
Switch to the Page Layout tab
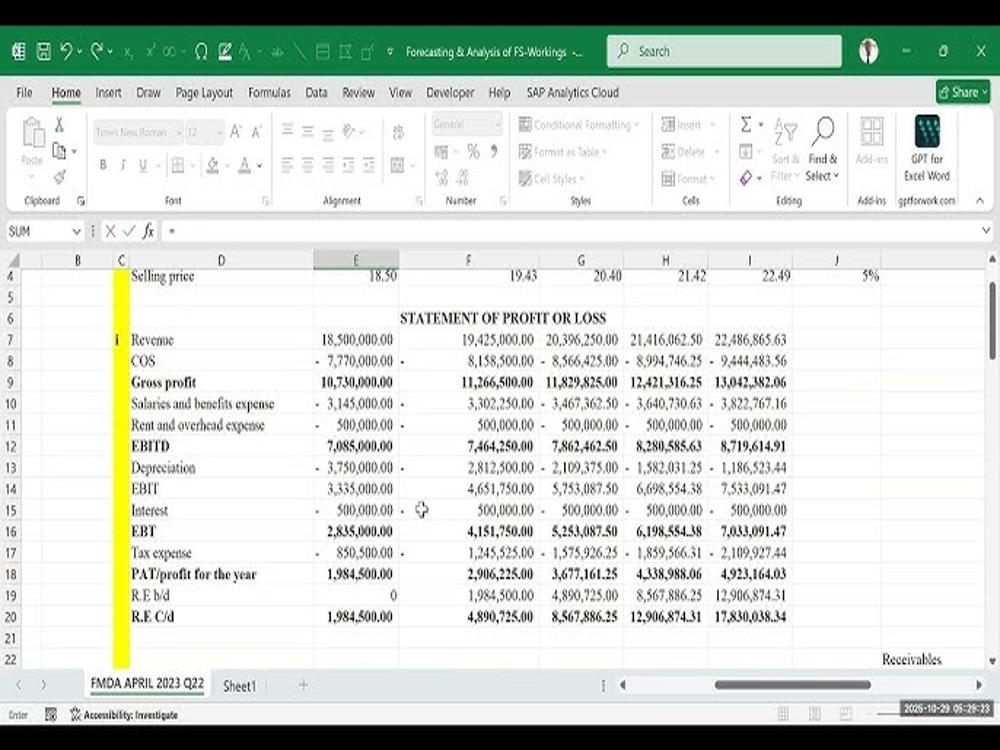pyautogui.click(x=204, y=92)
